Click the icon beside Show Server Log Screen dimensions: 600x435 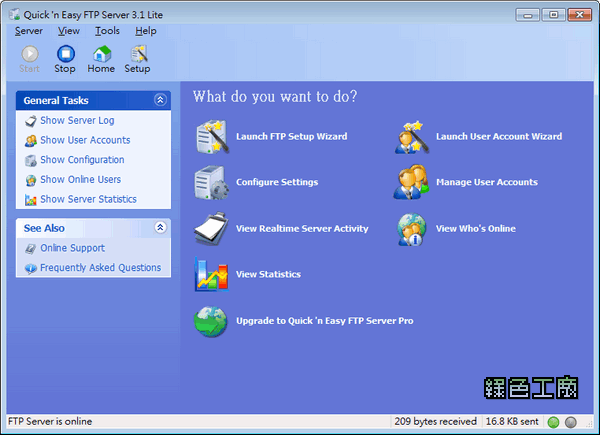pos(31,121)
